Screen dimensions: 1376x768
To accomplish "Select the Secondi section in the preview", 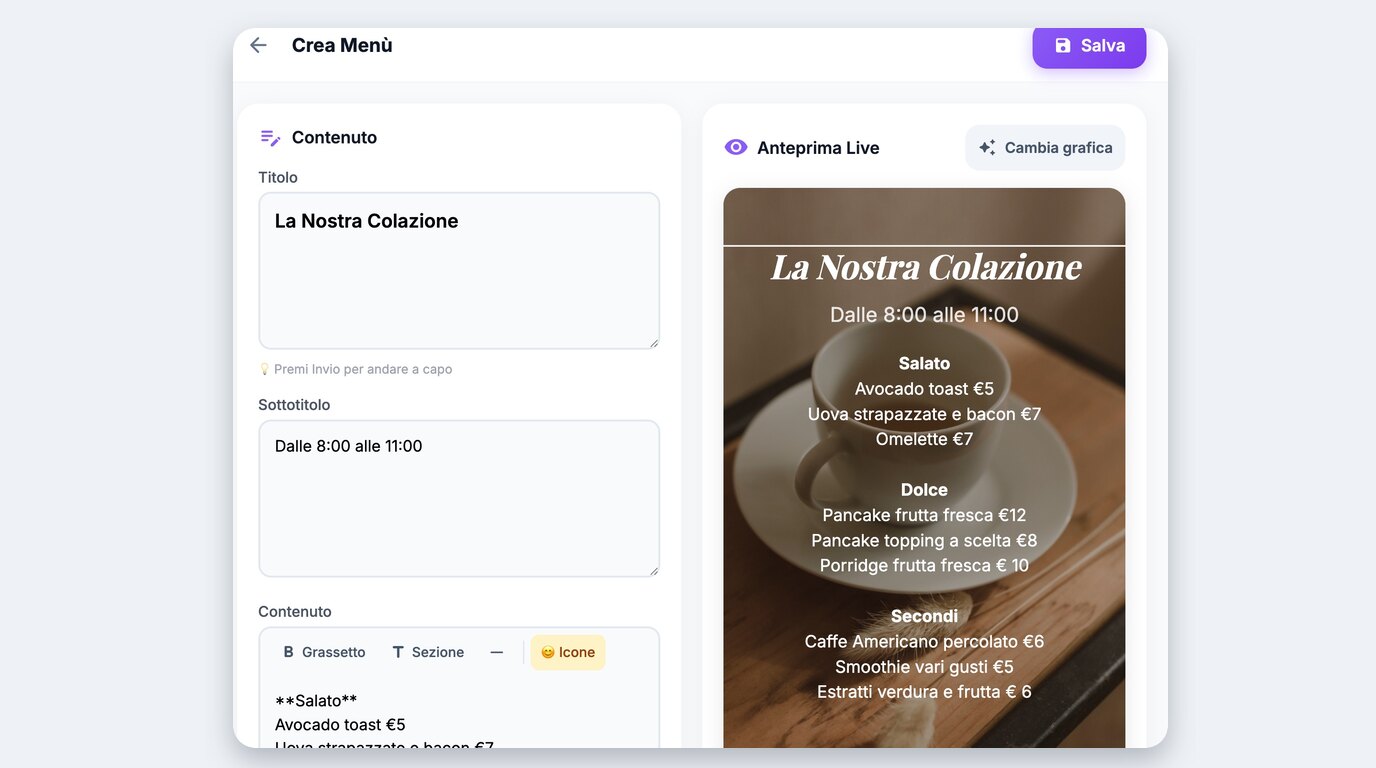I will click(924, 616).
